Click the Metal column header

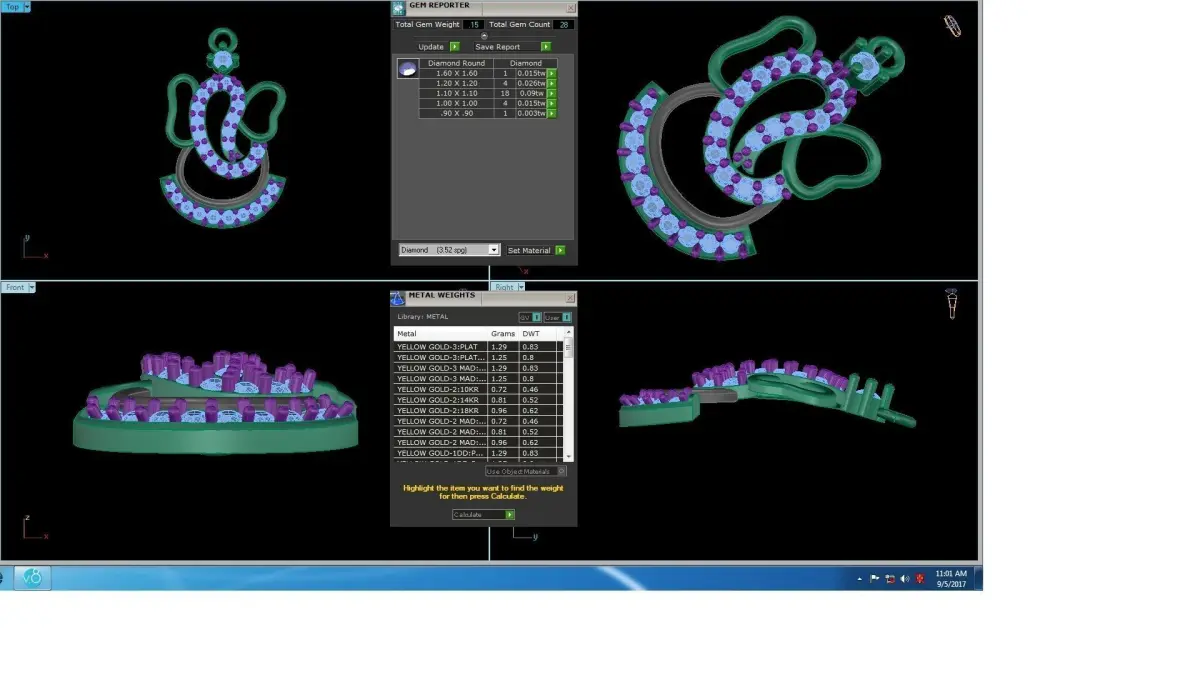pos(441,334)
